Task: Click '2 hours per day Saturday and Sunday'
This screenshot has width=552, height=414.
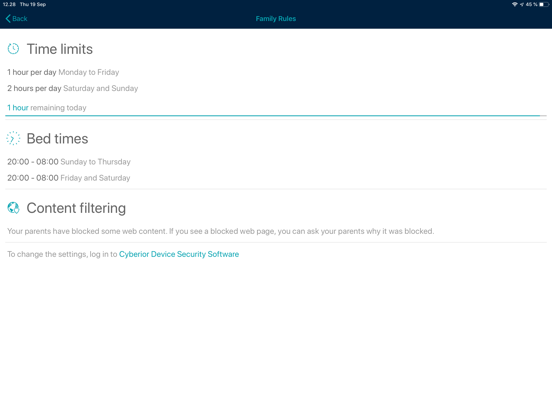Action: (73, 88)
